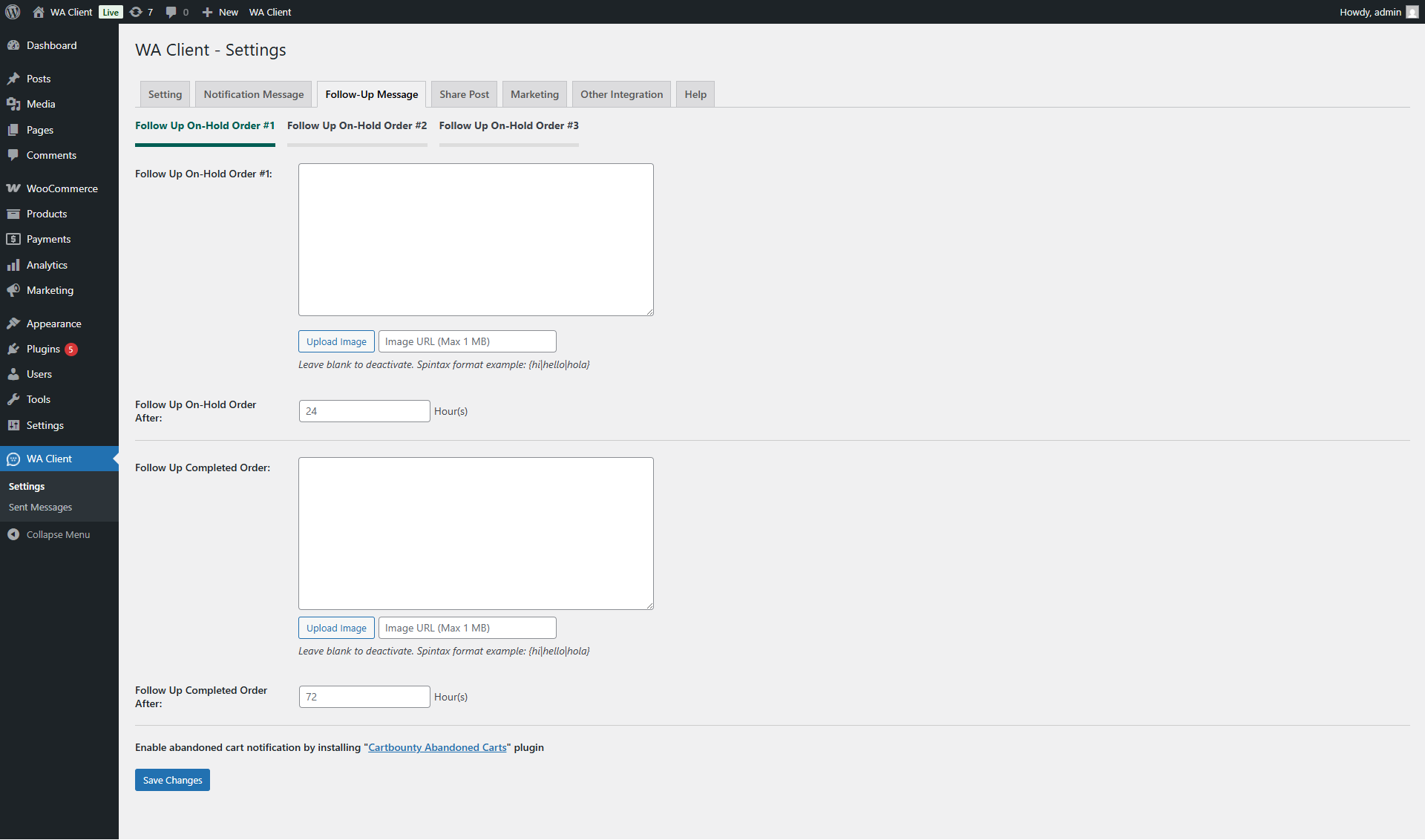Screen dimensions: 1425x840
Task: Click the comments bubble icon in admin bar
Action: pyautogui.click(x=171, y=12)
